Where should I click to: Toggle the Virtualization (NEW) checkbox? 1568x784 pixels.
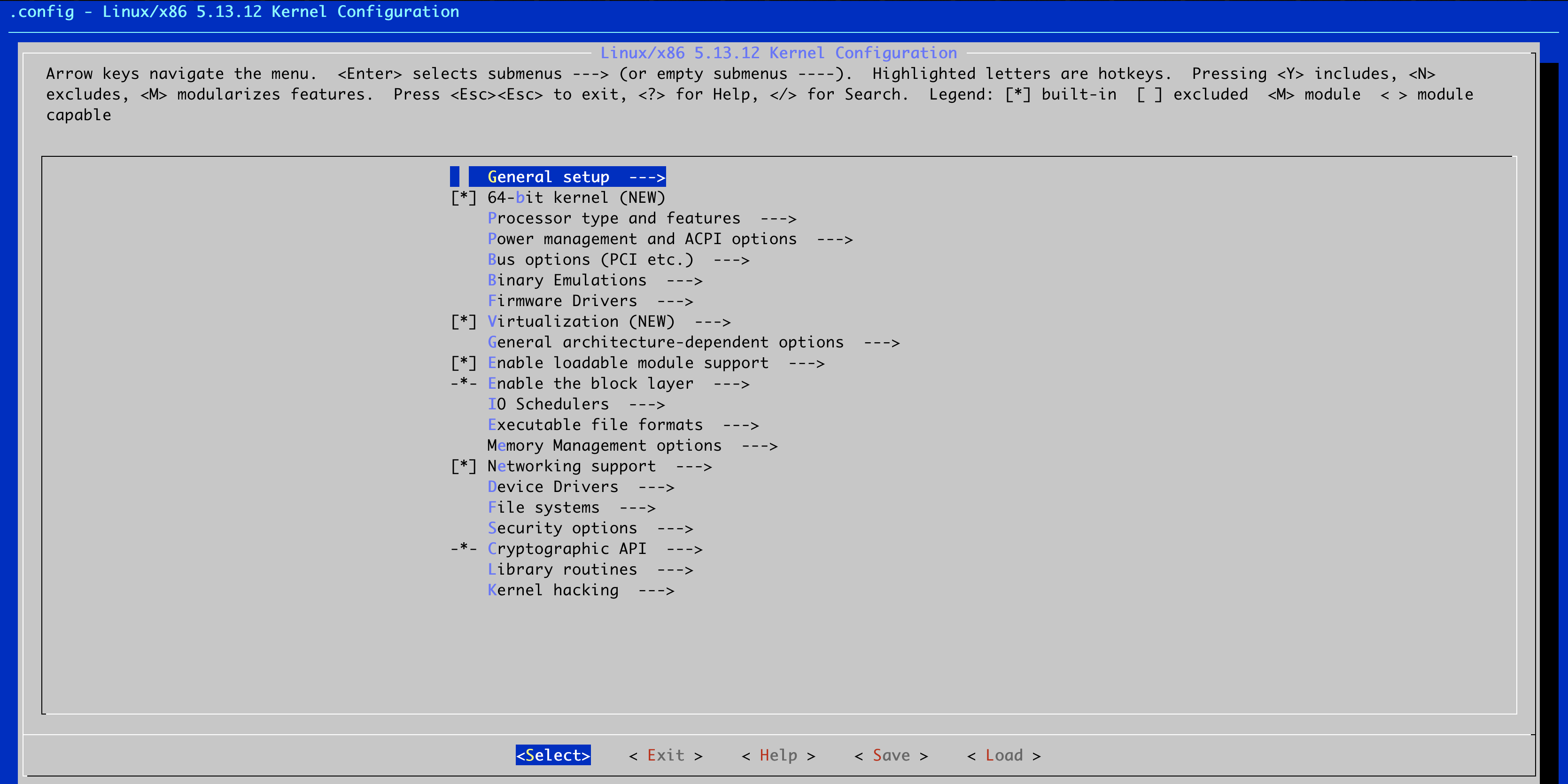tap(463, 322)
